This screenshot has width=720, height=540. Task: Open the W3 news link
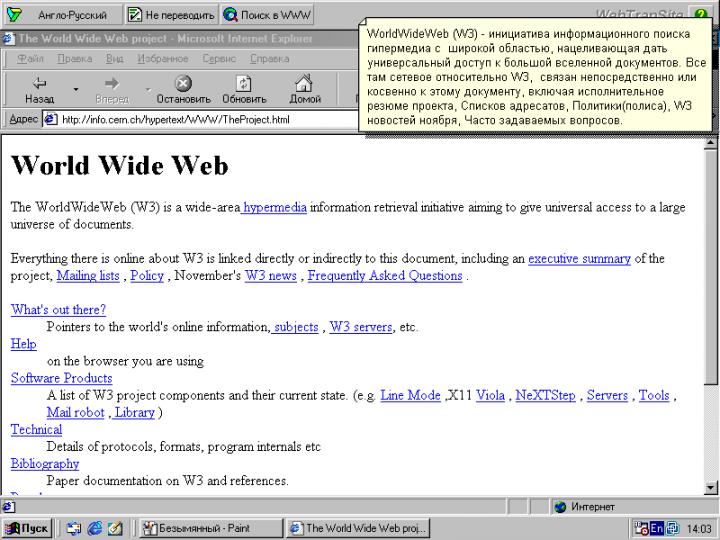pos(271,276)
